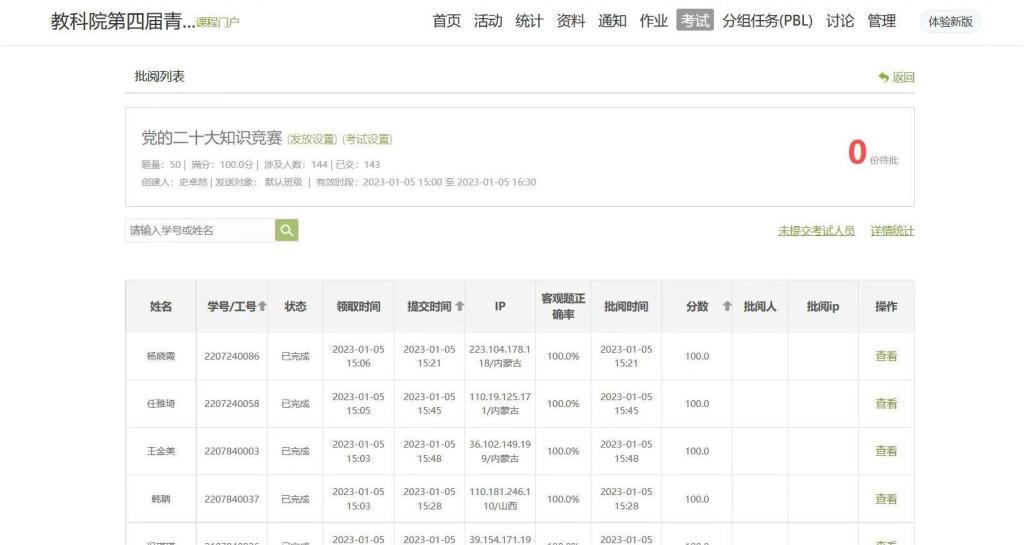The image size is (1024, 545).
Task: Sort by 提交时间 column arrow
Action: (x=460, y=307)
